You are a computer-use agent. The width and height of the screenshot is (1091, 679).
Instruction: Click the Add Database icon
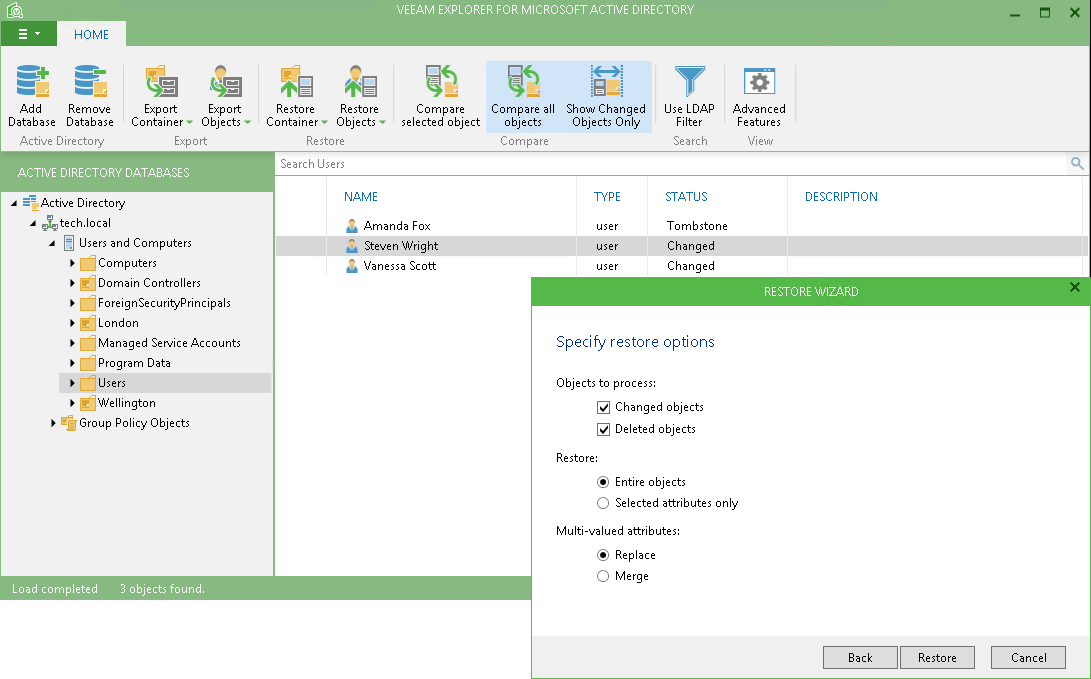click(x=32, y=81)
